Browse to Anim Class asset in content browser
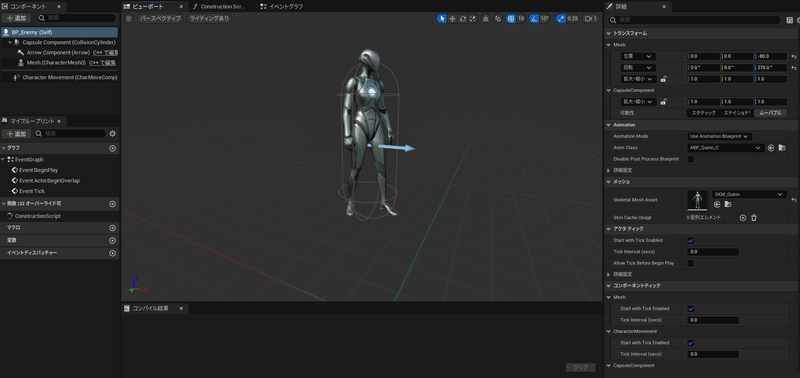 pyautogui.click(x=782, y=148)
